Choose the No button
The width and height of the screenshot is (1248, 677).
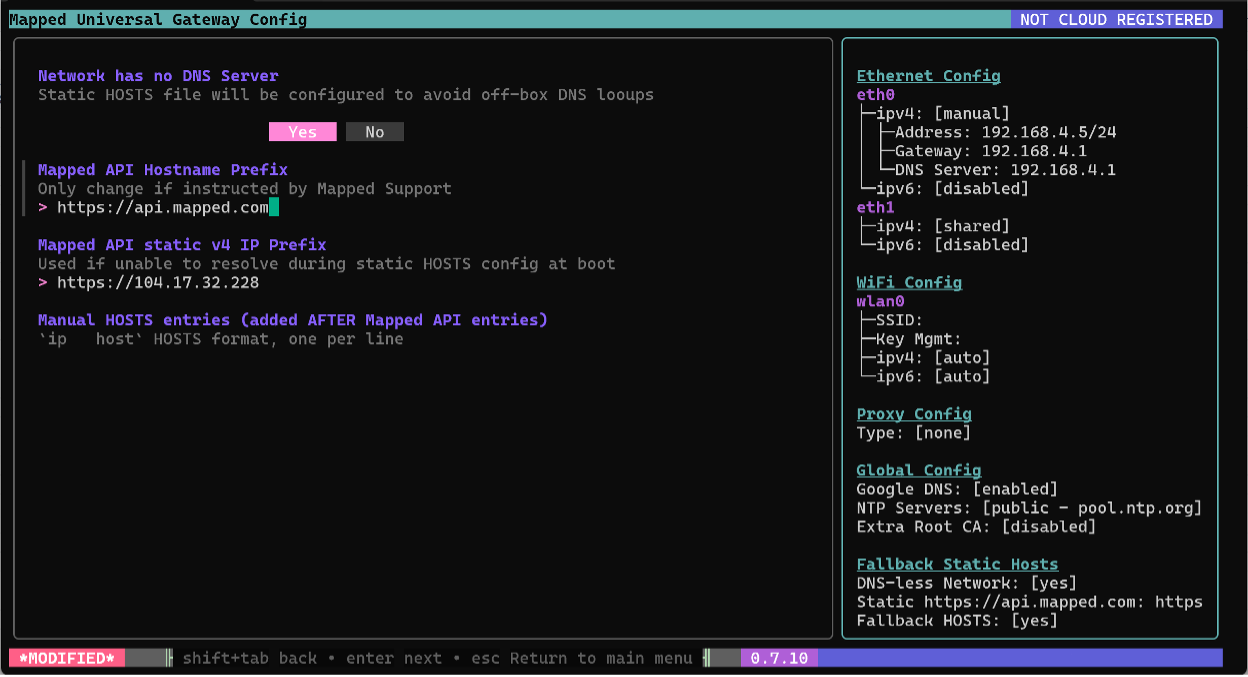(x=375, y=132)
